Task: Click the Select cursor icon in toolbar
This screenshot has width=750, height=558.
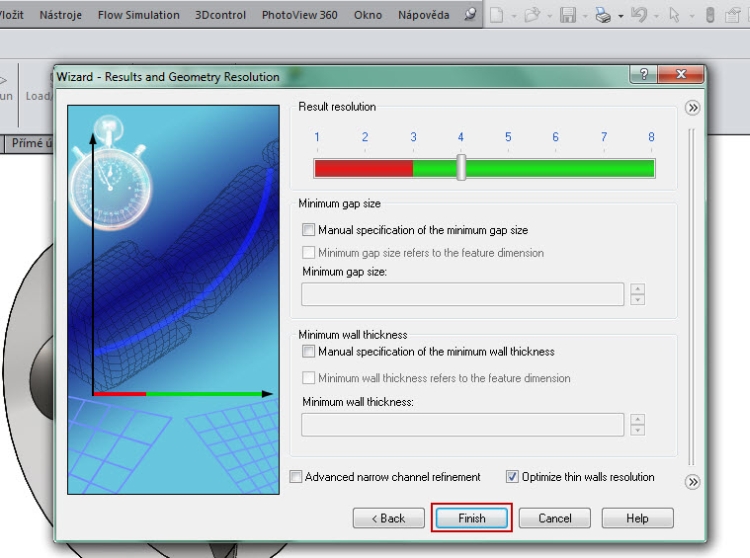Action: click(674, 15)
